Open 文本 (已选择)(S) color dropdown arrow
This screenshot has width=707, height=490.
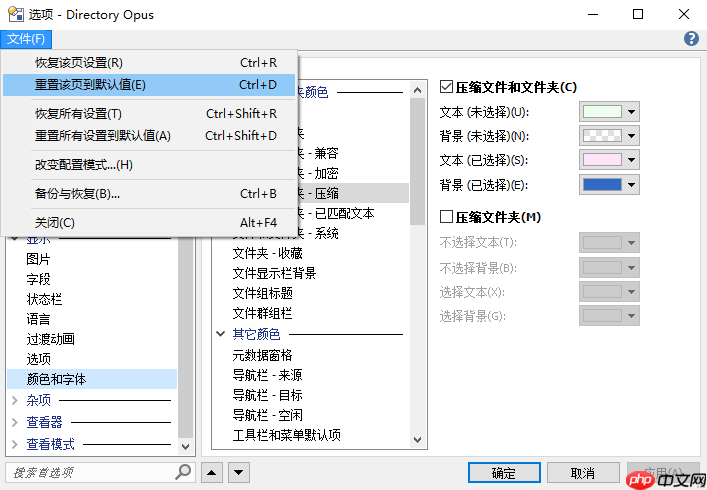pyautogui.click(x=631, y=160)
